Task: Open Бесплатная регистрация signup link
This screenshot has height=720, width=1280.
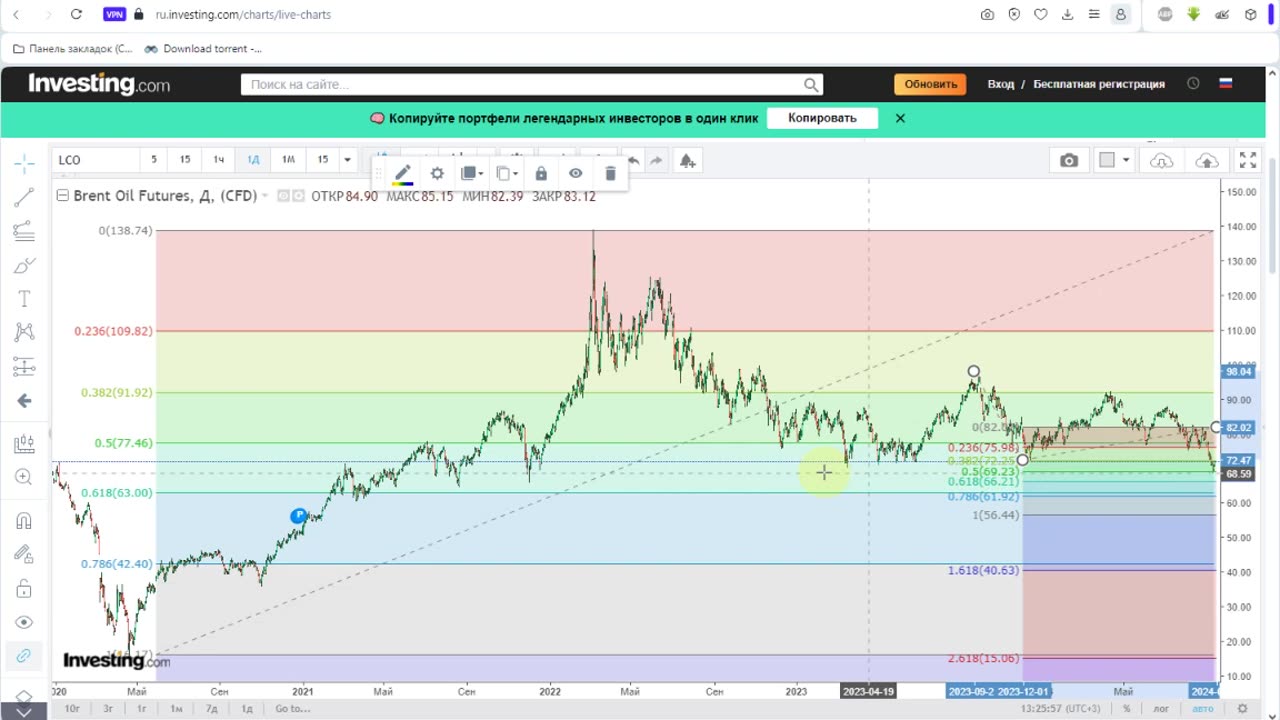Action: (x=1099, y=84)
